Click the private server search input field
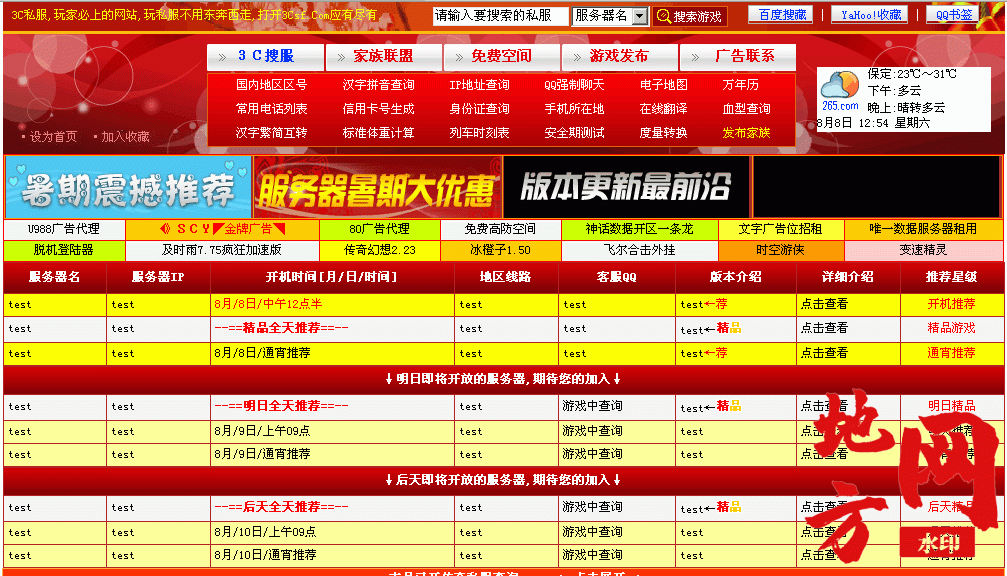 [500, 16]
